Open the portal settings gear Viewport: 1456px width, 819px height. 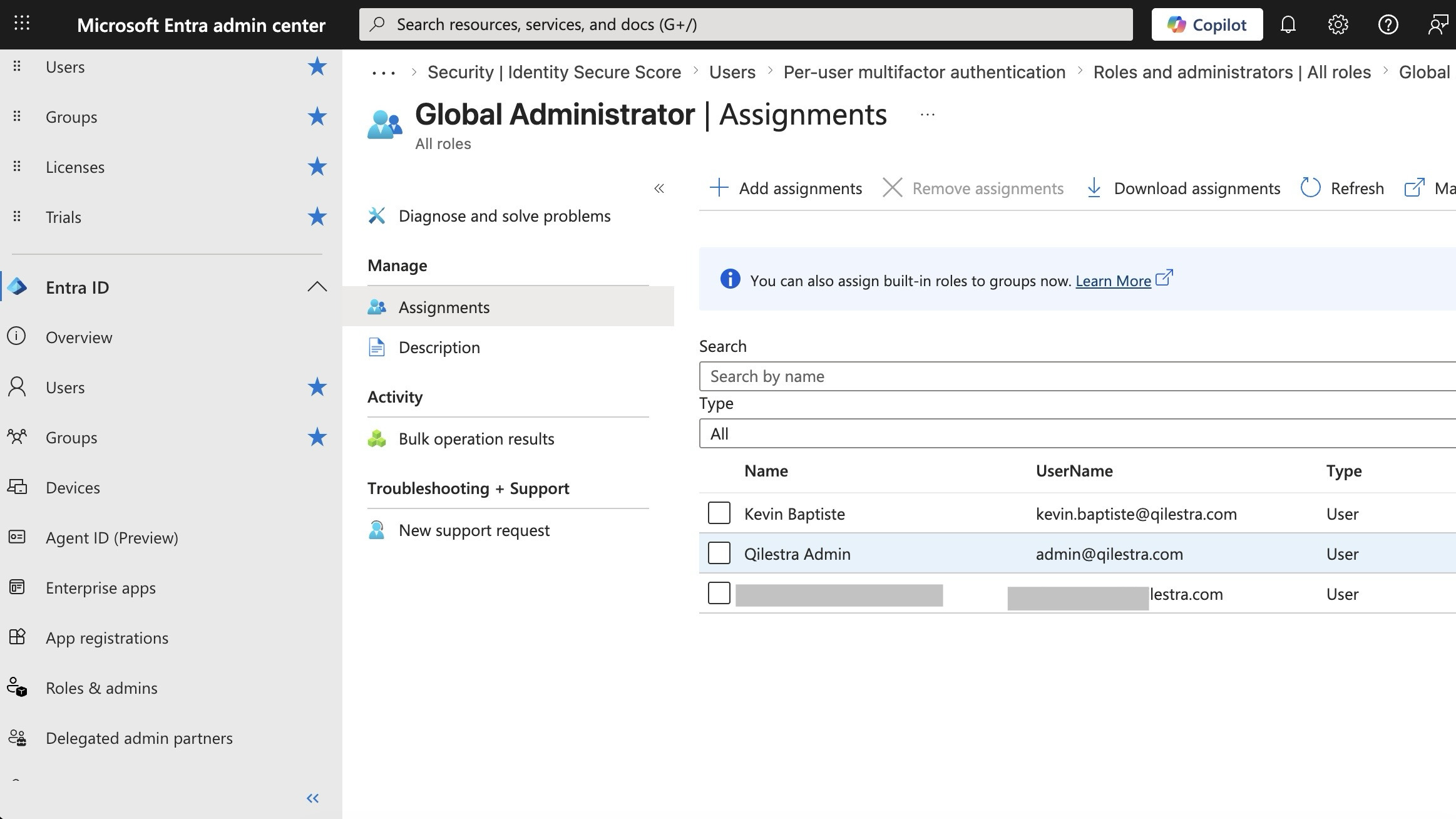pos(1338,24)
